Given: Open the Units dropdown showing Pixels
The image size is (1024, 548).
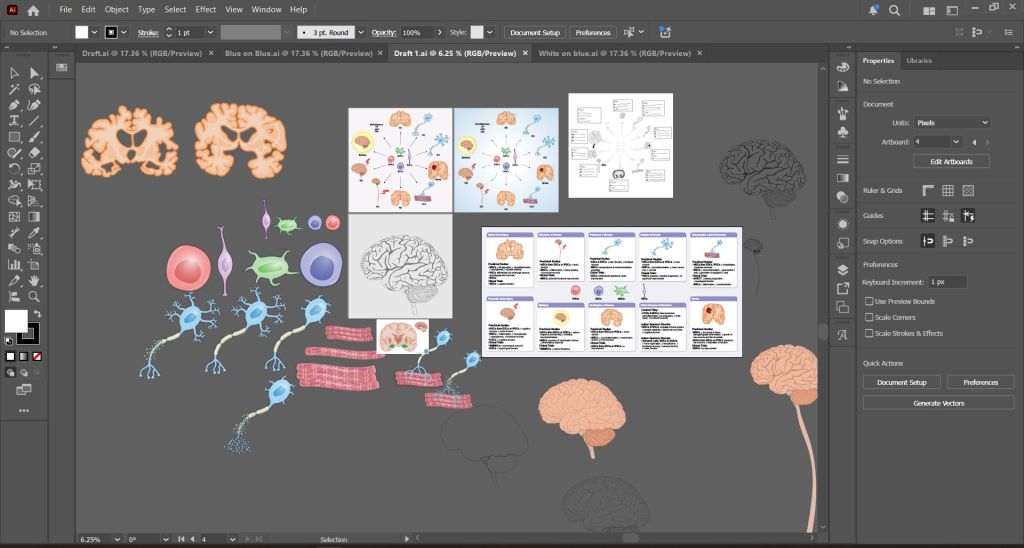Looking at the screenshot, I should coord(952,123).
